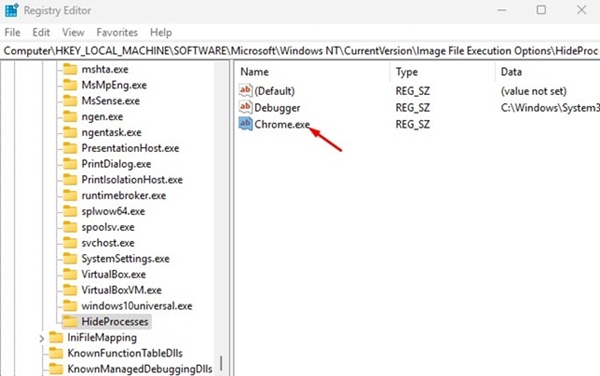Click the KnownFunctionTableDlls folder icon
This screenshot has height=376, width=600.
pyautogui.click(x=56, y=353)
